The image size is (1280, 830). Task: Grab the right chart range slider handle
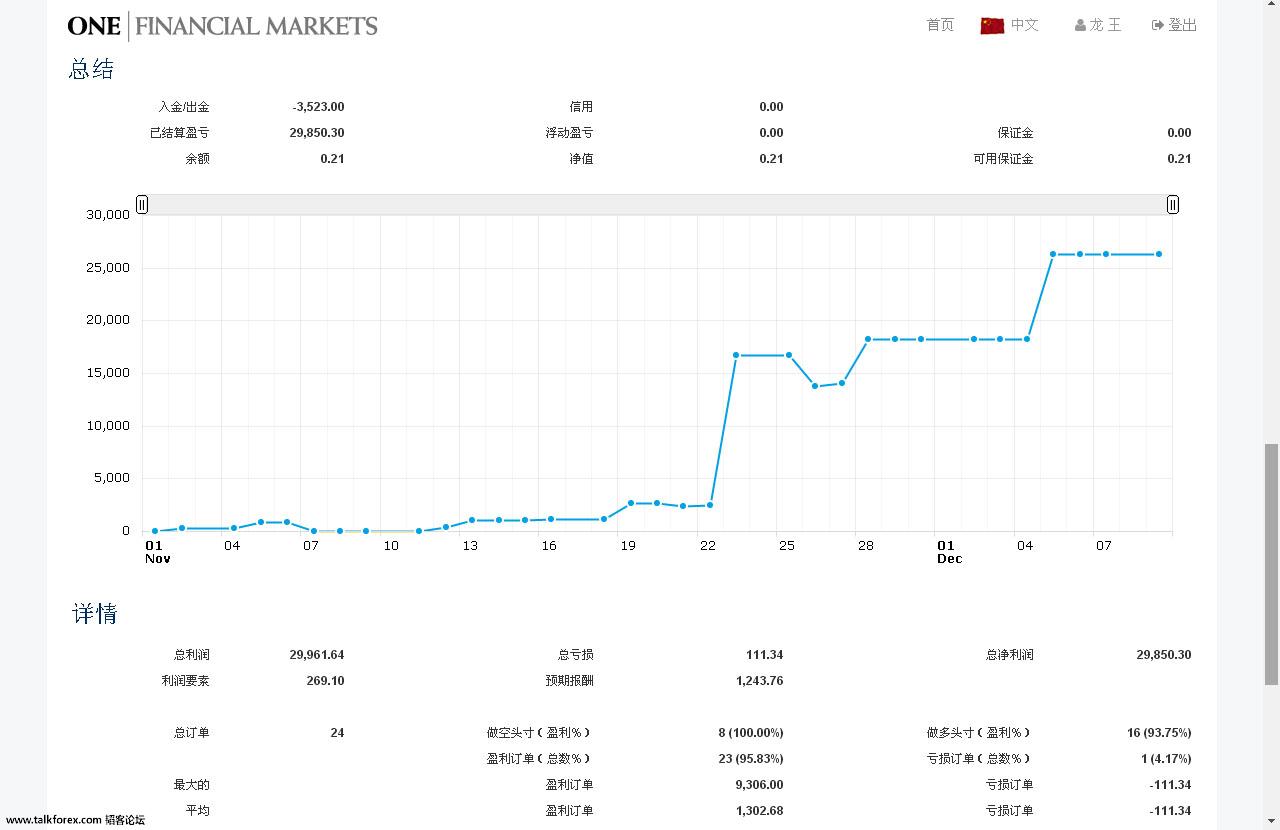pyautogui.click(x=1172, y=204)
